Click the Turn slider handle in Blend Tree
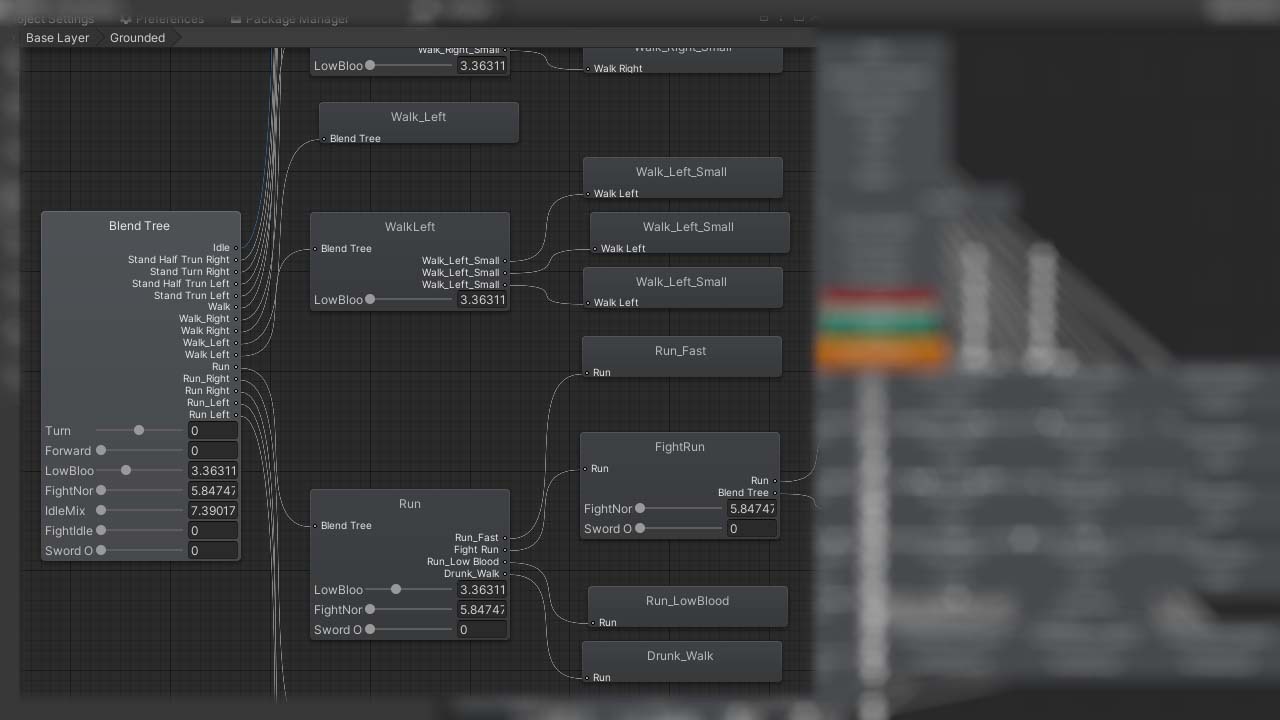Viewport: 1280px width, 720px height. click(139, 430)
